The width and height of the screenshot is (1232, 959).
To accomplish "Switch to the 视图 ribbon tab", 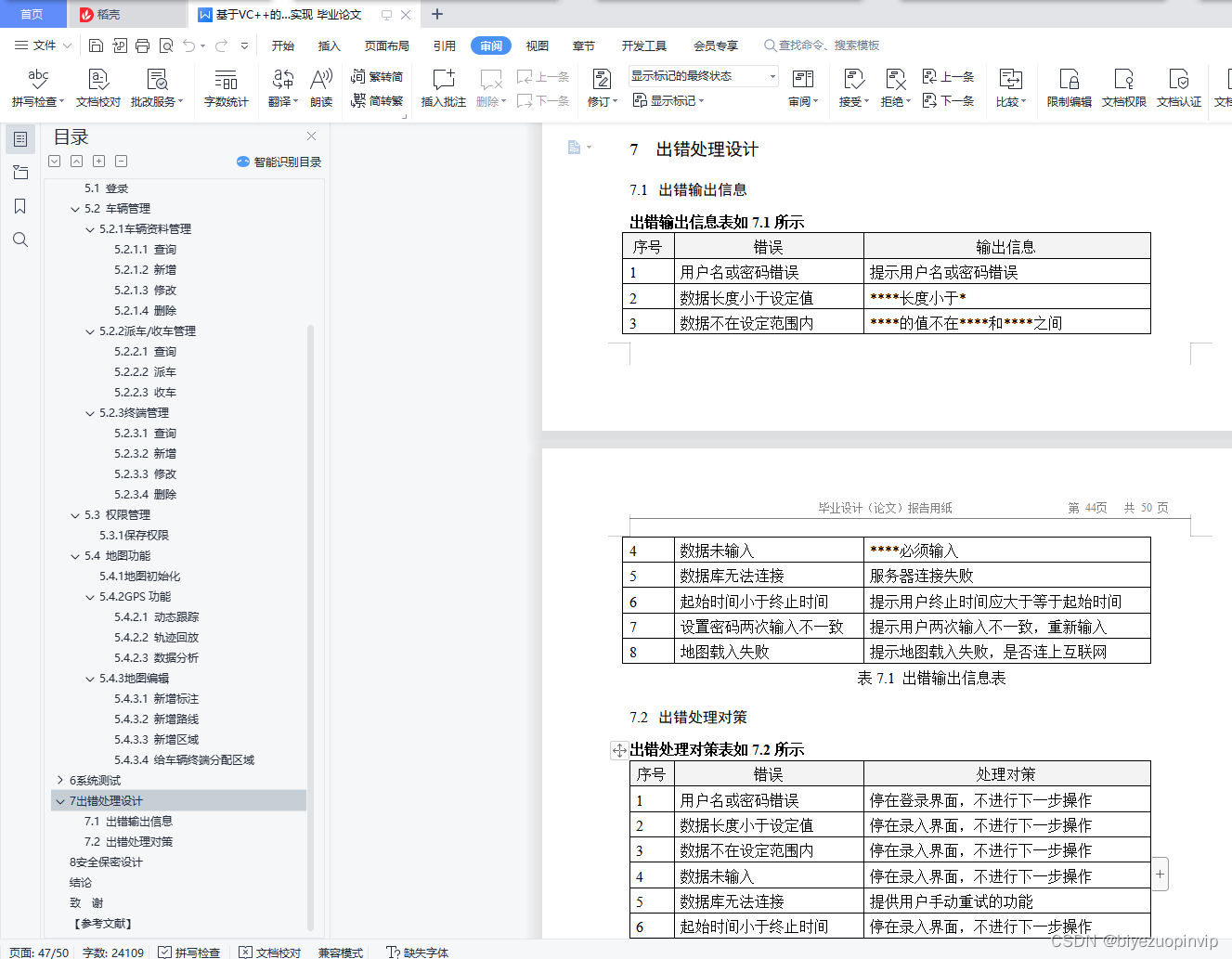I will pyautogui.click(x=537, y=45).
